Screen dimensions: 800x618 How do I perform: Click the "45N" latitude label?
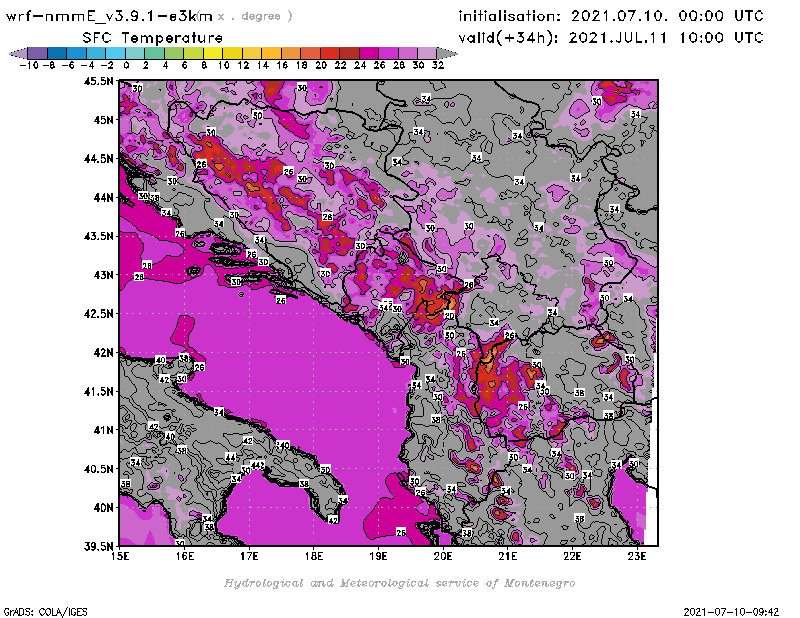pos(104,120)
